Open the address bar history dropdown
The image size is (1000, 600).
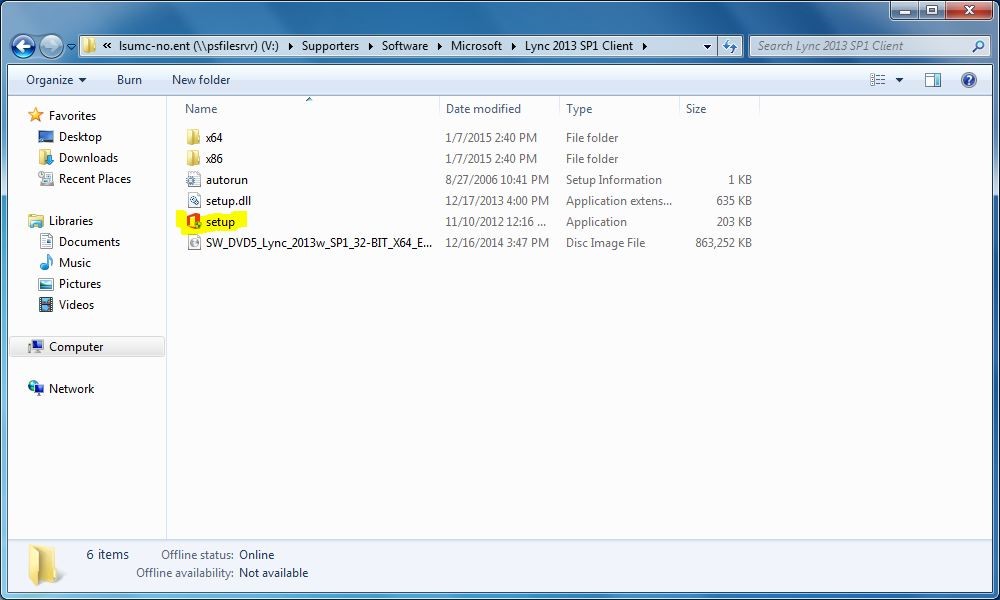pos(707,47)
